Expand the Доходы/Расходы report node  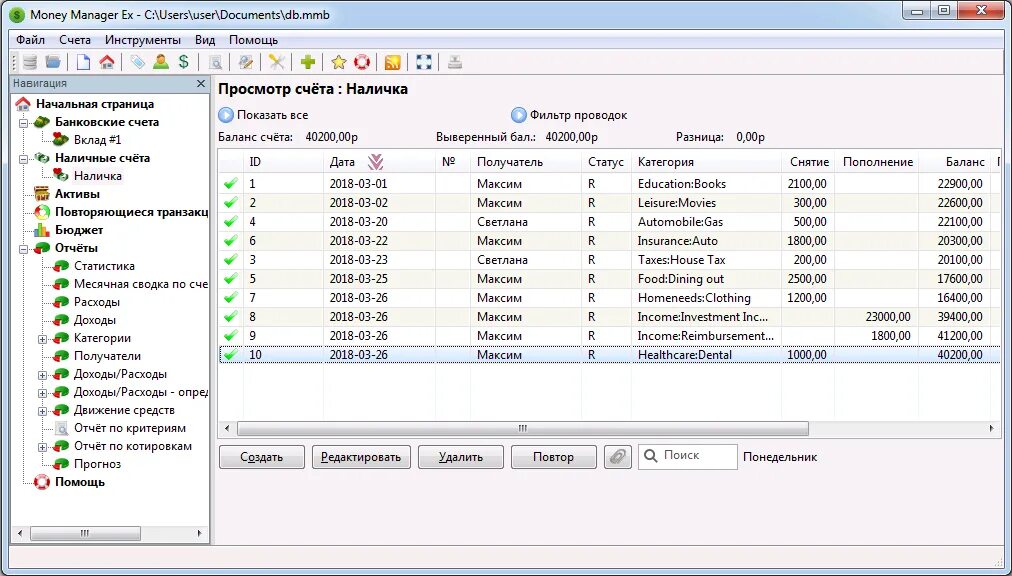(43, 375)
